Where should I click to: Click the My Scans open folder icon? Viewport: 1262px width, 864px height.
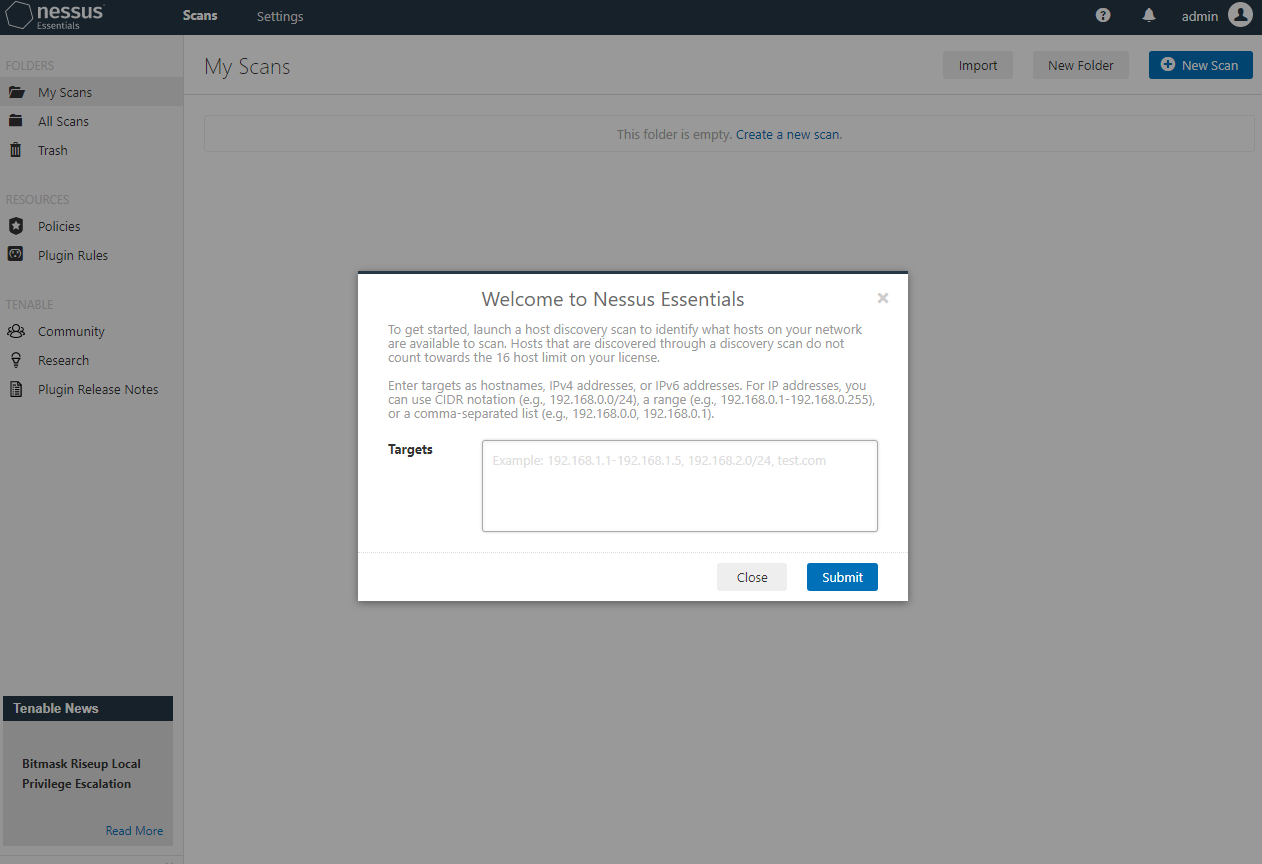(x=16, y=92)
